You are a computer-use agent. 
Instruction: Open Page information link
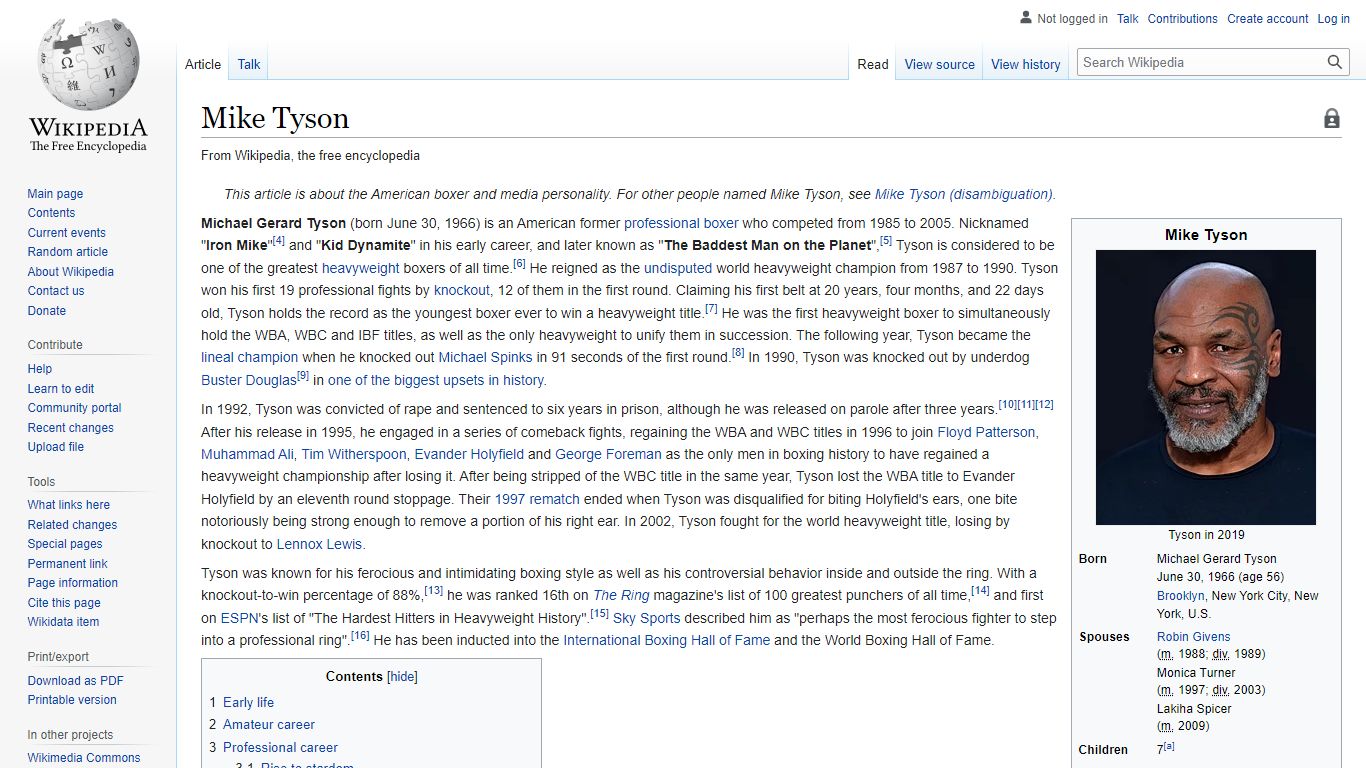click(72, 583)
